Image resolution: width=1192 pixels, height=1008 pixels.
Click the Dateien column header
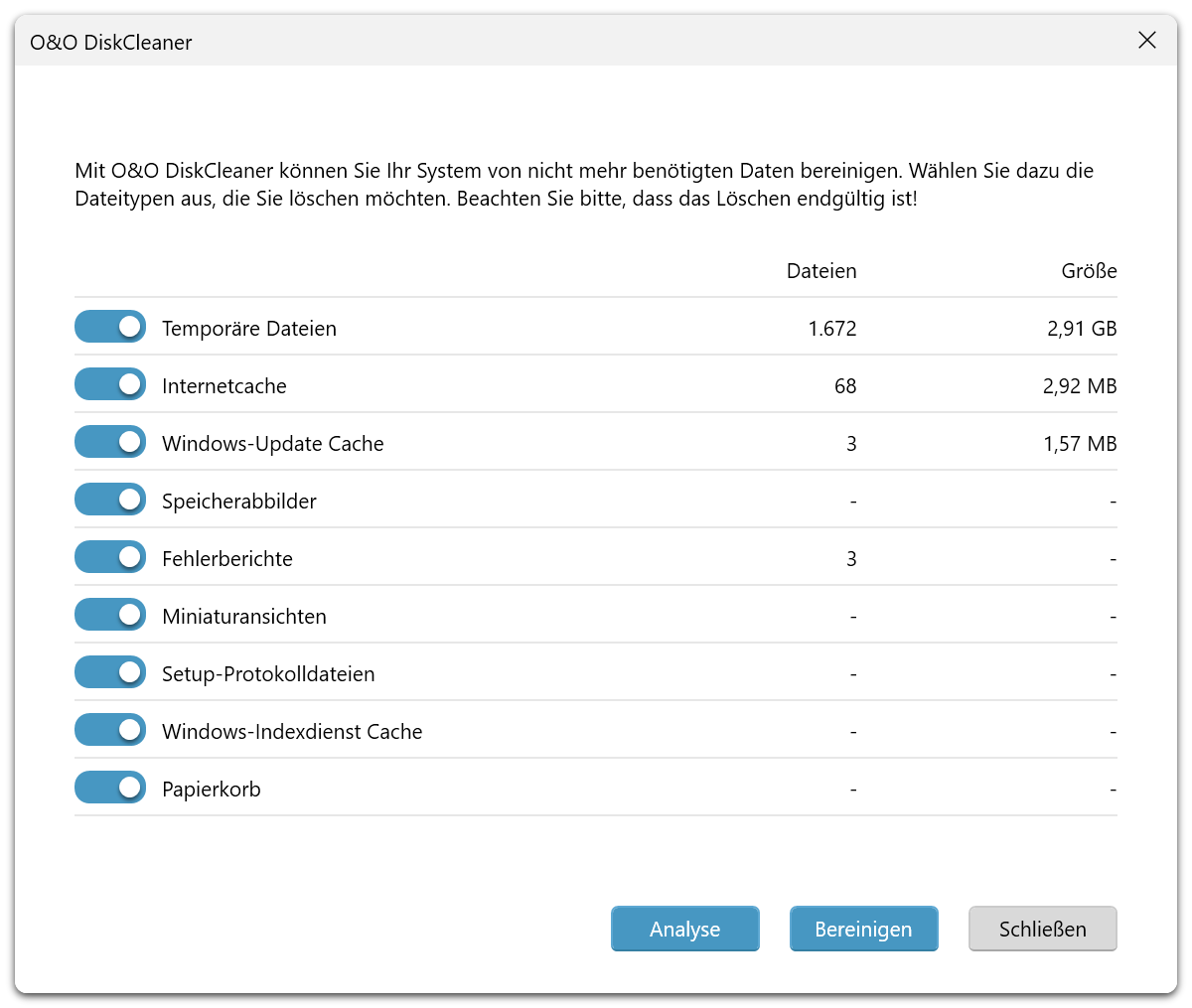pyautogui.click(x=820, y=271)
